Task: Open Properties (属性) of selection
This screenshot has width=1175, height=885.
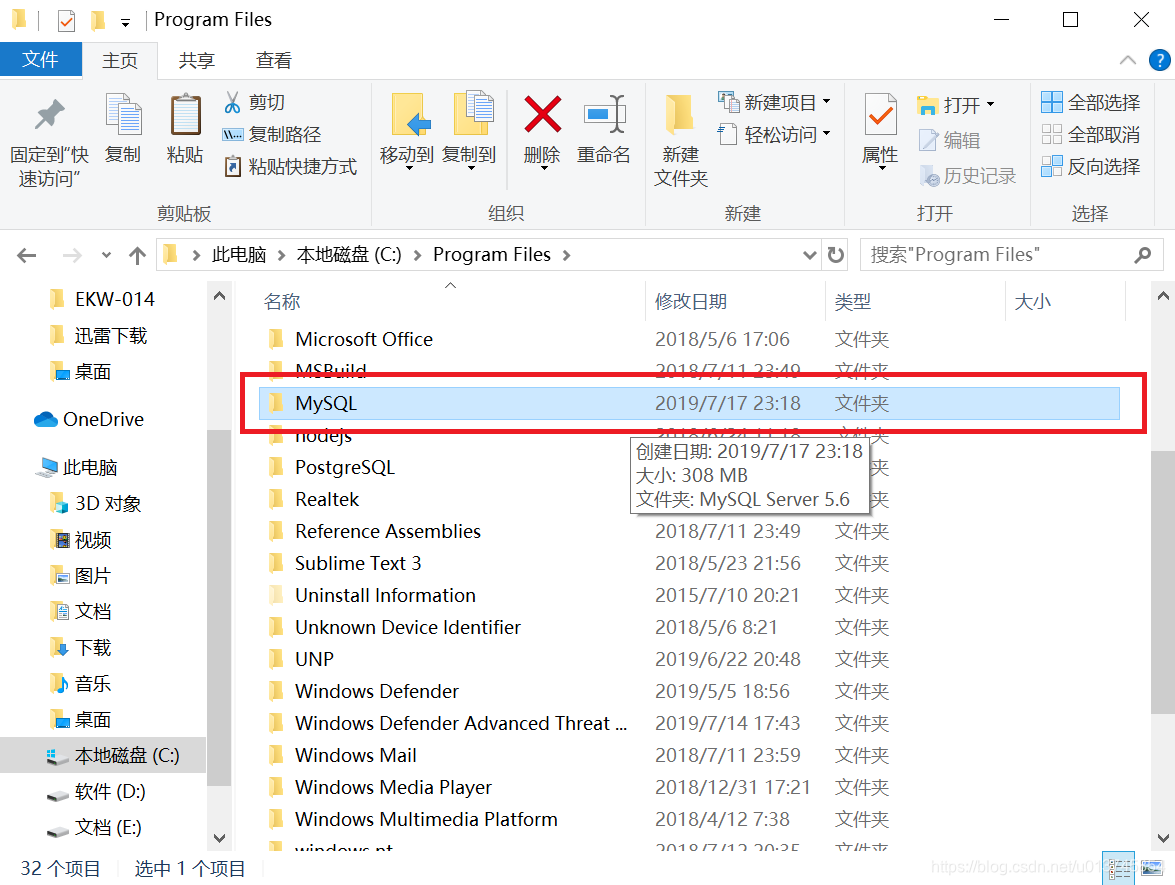Action: 880,132
